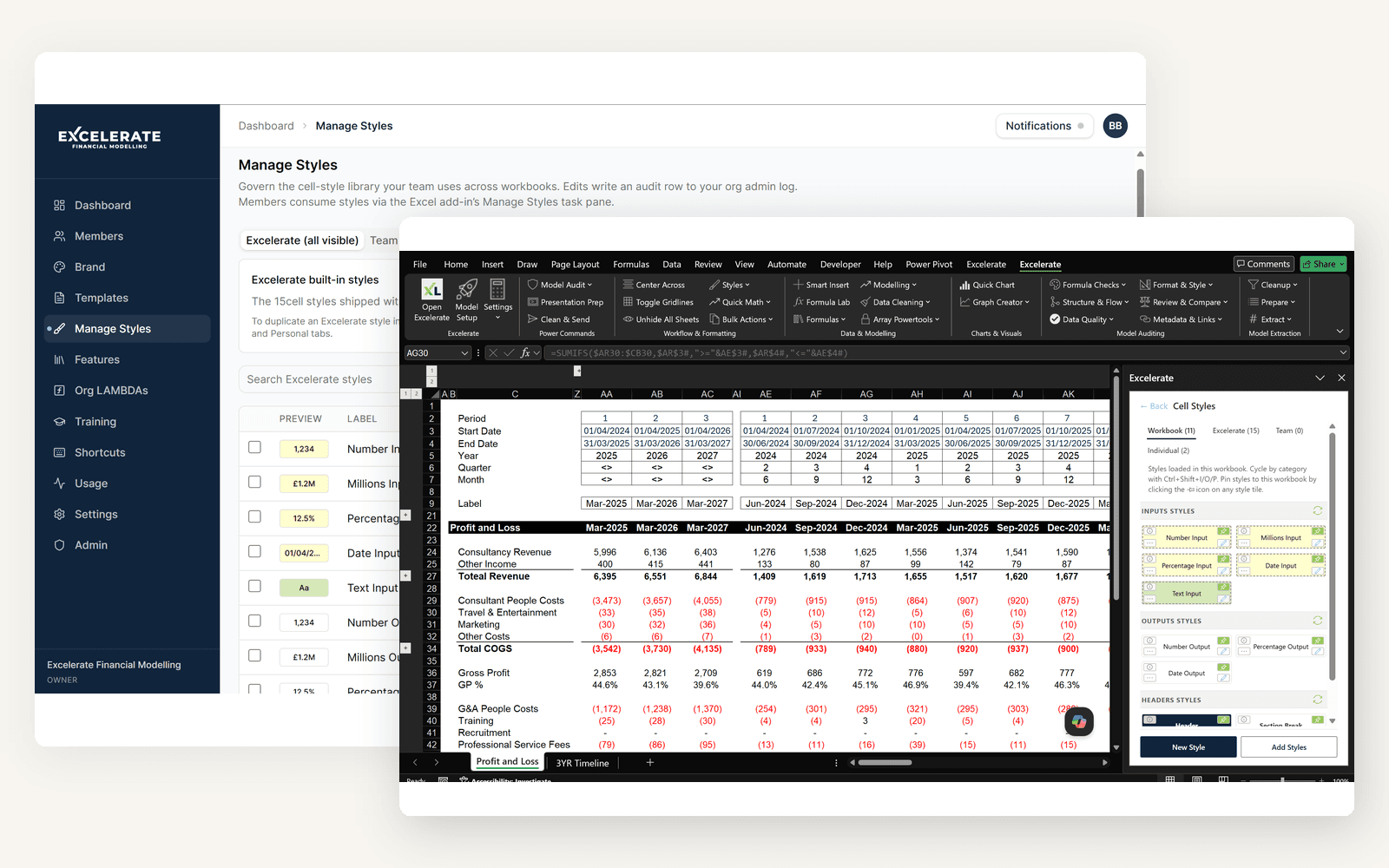Expand the Model Audit dropdown
This screenshot has height=868, width=1389.
pos(560,285)
